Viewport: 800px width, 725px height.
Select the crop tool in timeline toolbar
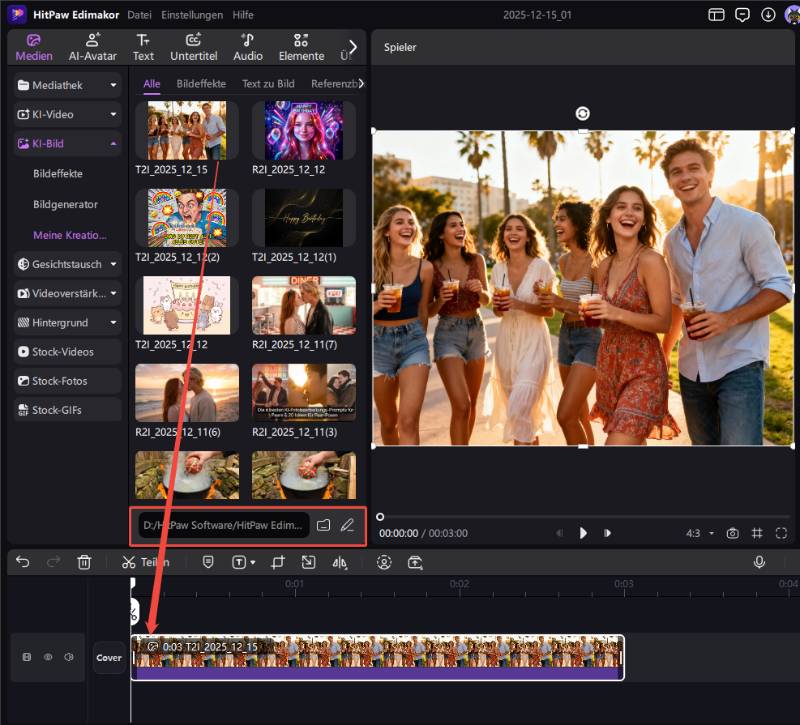pyautogui.click(x=277, y=563)
